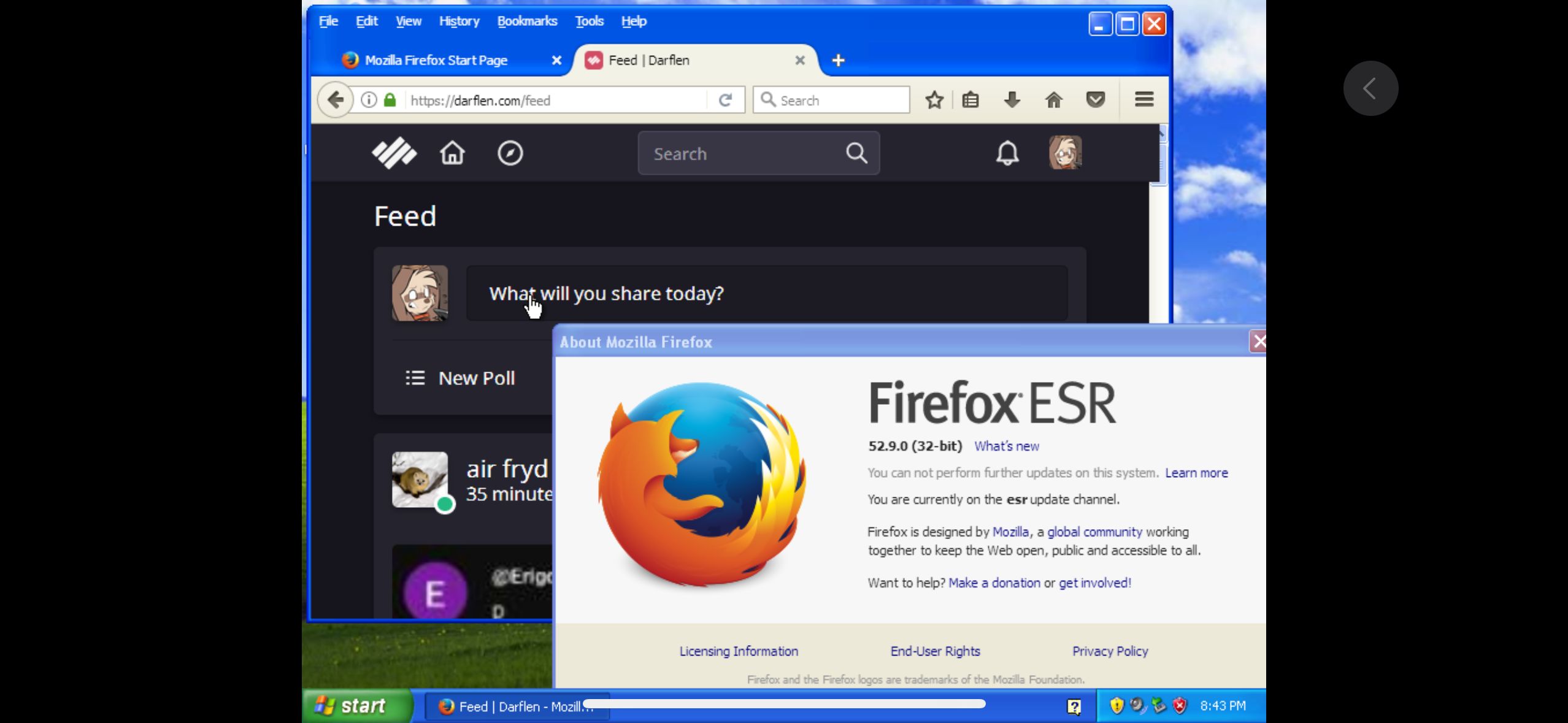The width and height of the screenshot is (1568, 723).
Task: Open the notifications bell
Action: (x=1007, y=153)
